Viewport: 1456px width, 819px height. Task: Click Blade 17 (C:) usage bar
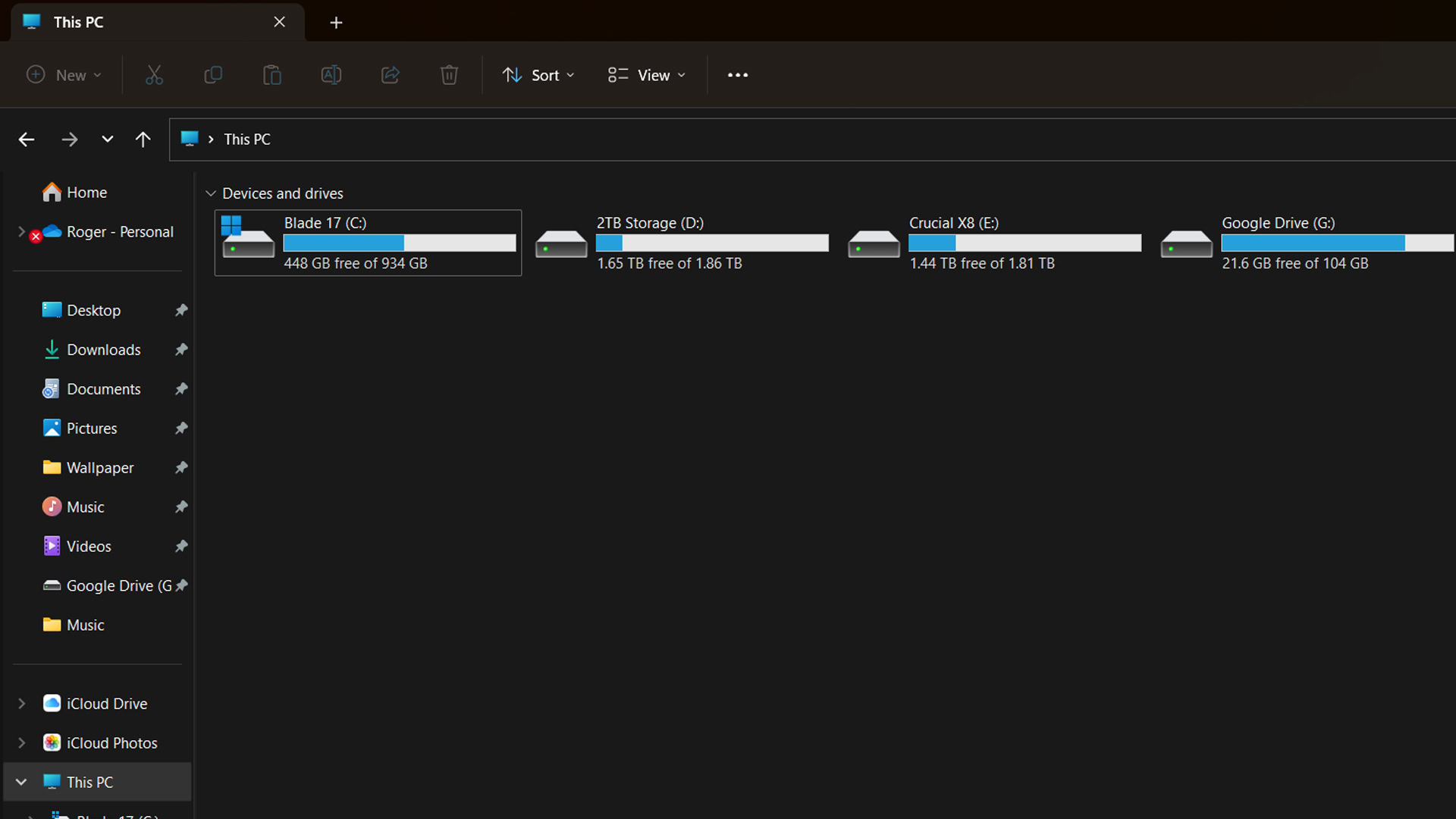pyautogui.click(x=400, y=243)
